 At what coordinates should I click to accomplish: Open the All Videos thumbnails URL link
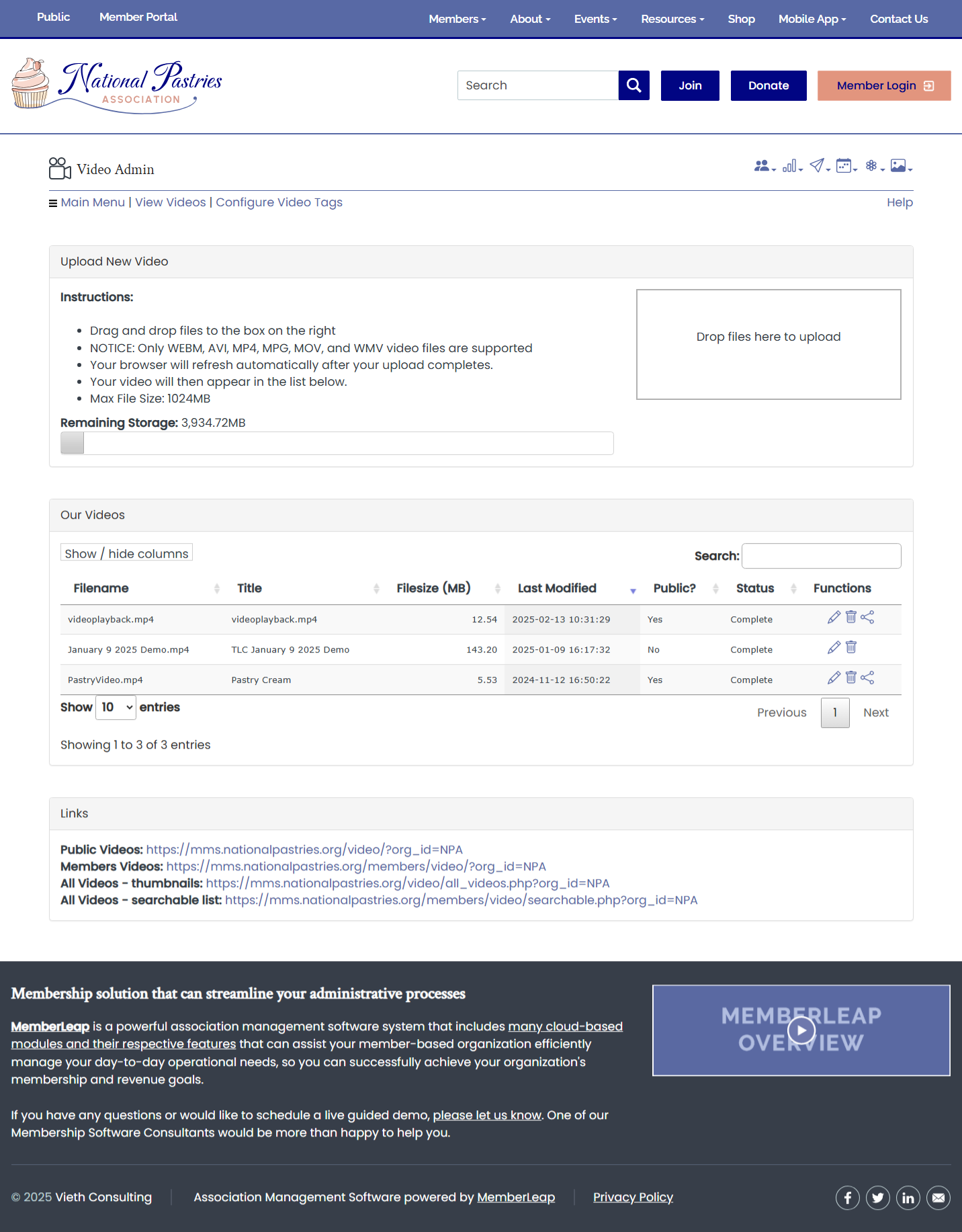tap(408, 883)
